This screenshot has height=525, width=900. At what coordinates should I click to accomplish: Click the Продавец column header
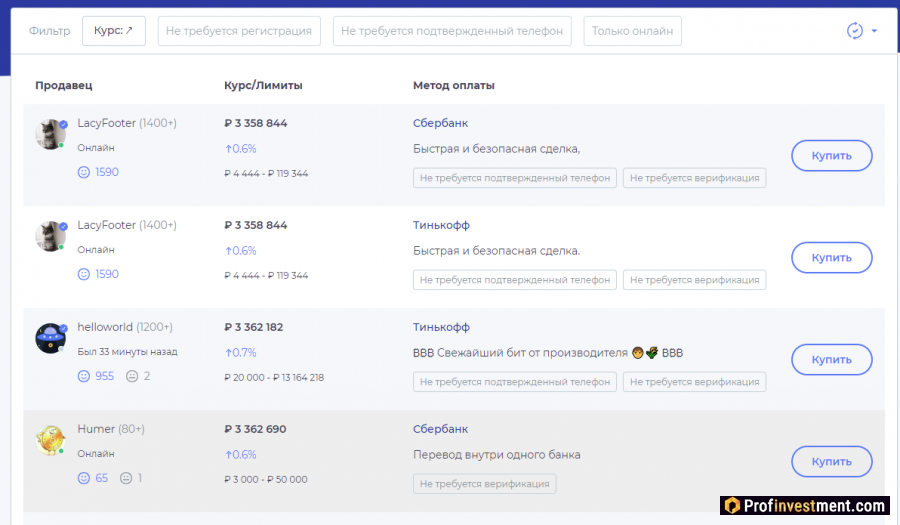tap(64, 85)
